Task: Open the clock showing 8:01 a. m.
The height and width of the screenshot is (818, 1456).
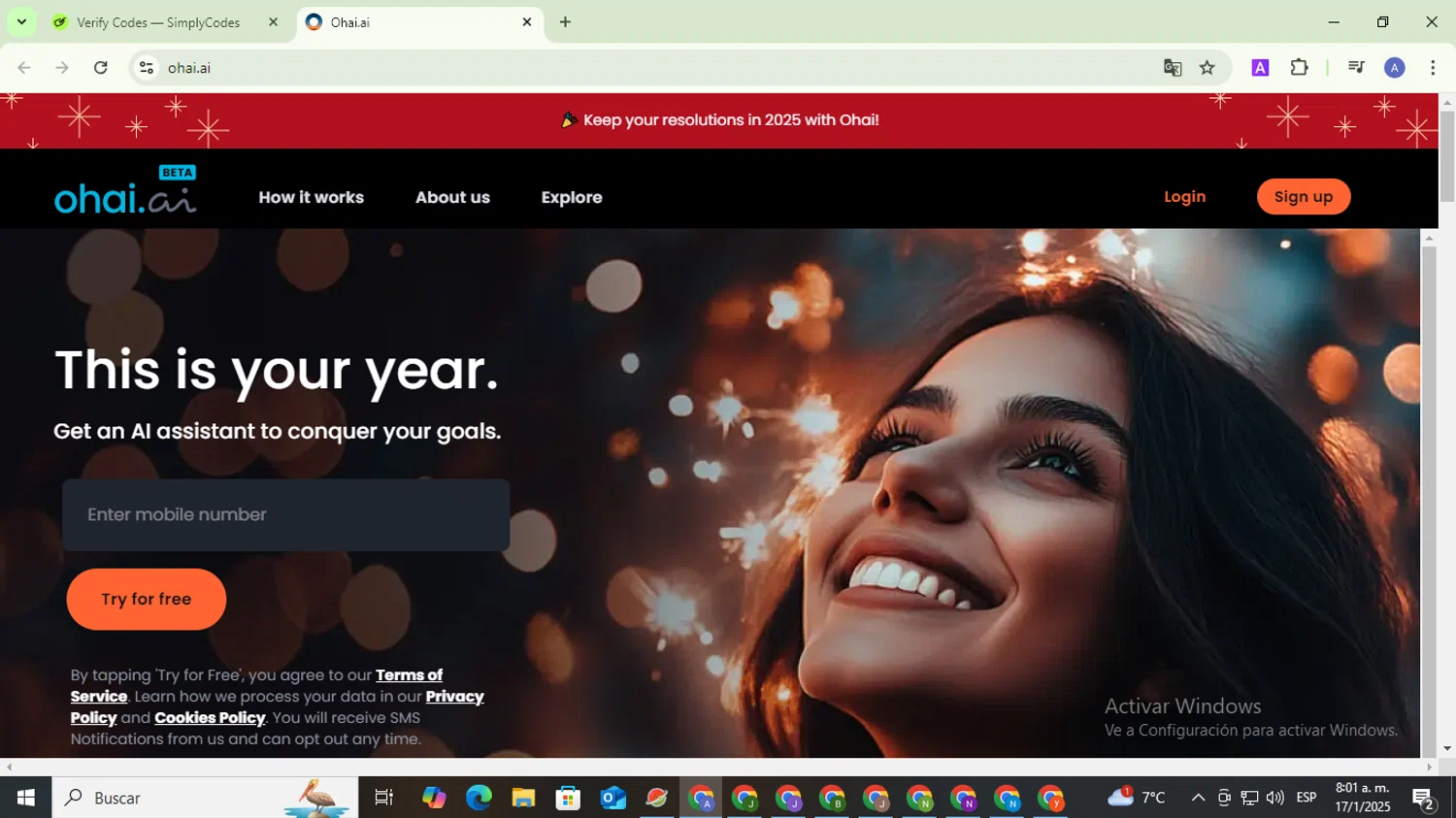Action: pyautogui.click(x=1363, y=798)
